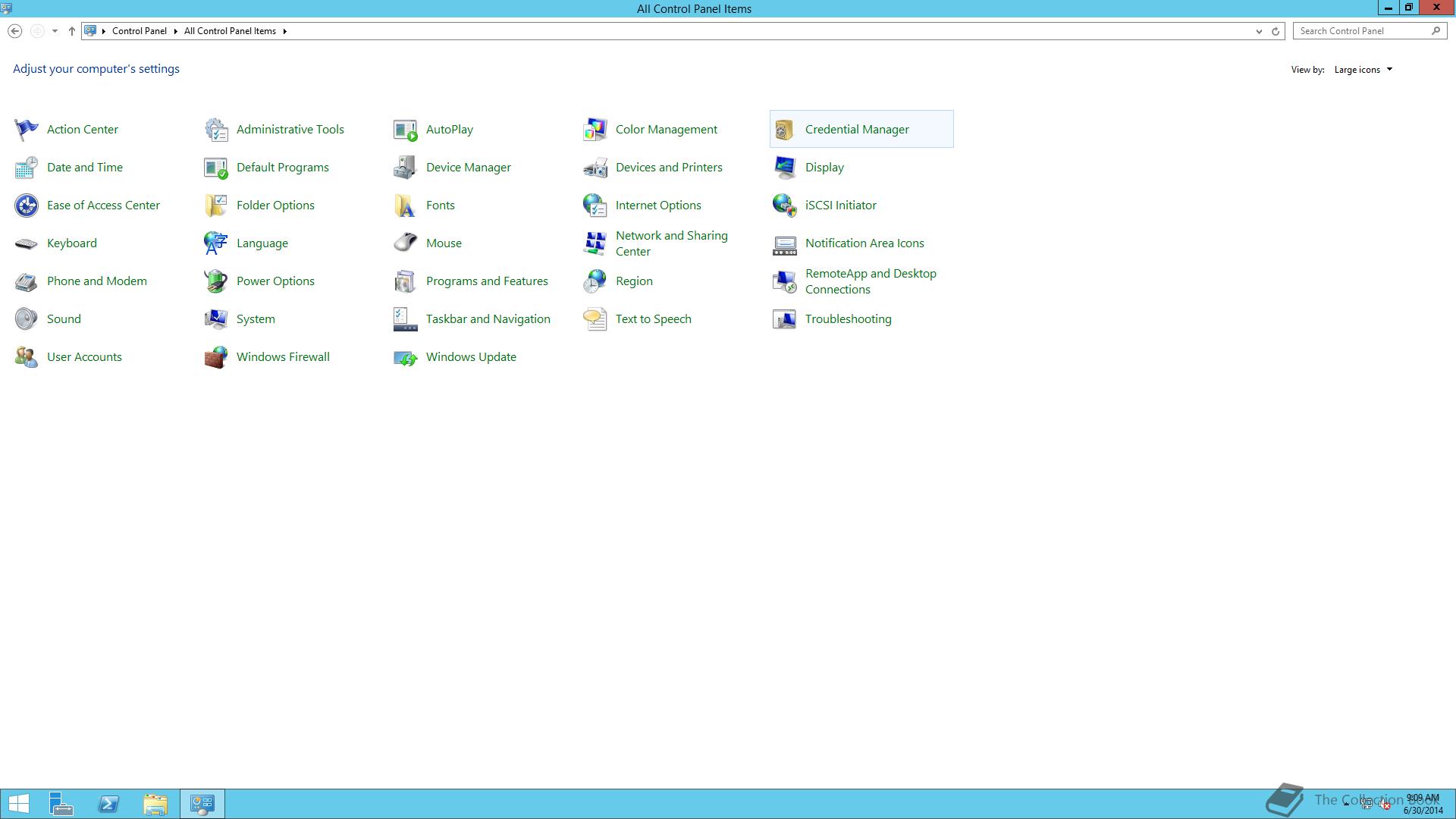1456x819 pixels.
Task: Open the Credential Manager text link
Action: pos(857,130)
